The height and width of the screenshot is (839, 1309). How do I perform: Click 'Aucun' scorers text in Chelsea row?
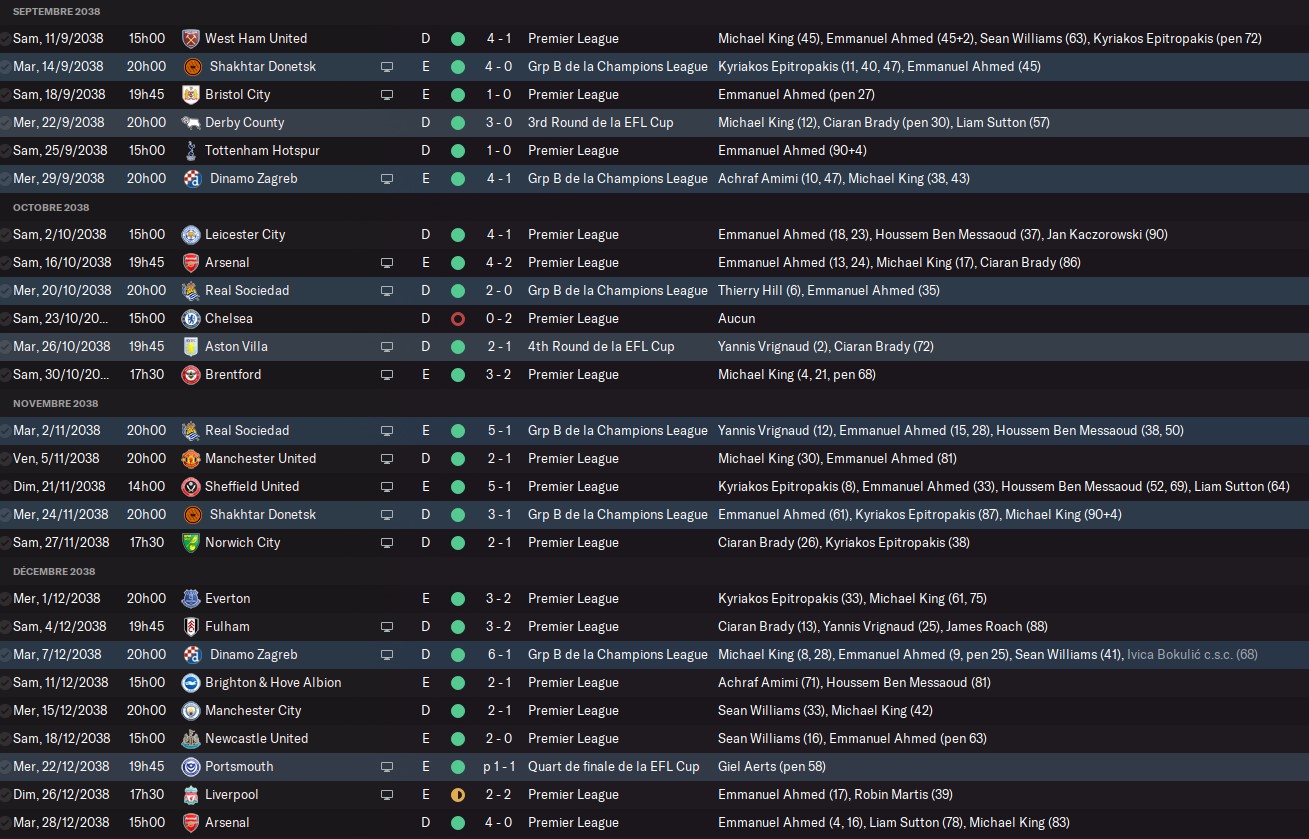[x=737, y=318]
